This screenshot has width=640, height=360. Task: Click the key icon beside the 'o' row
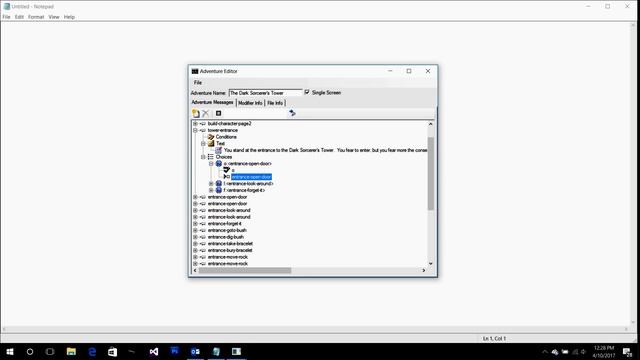tap(227, 170)
